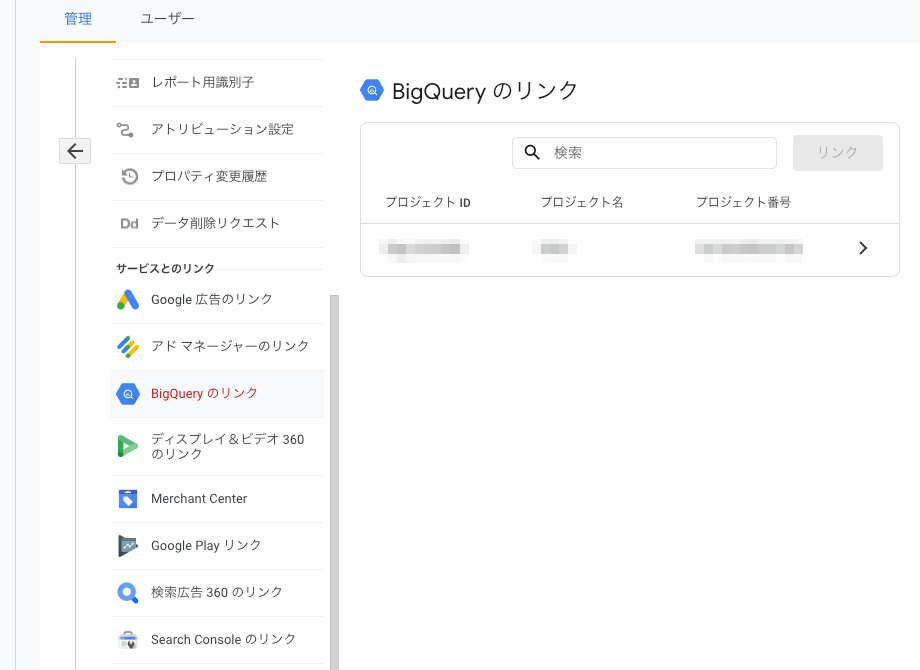Click the プロパティ変更履歴 history icon
Screen dimensions: 920x670
[129, 177]
